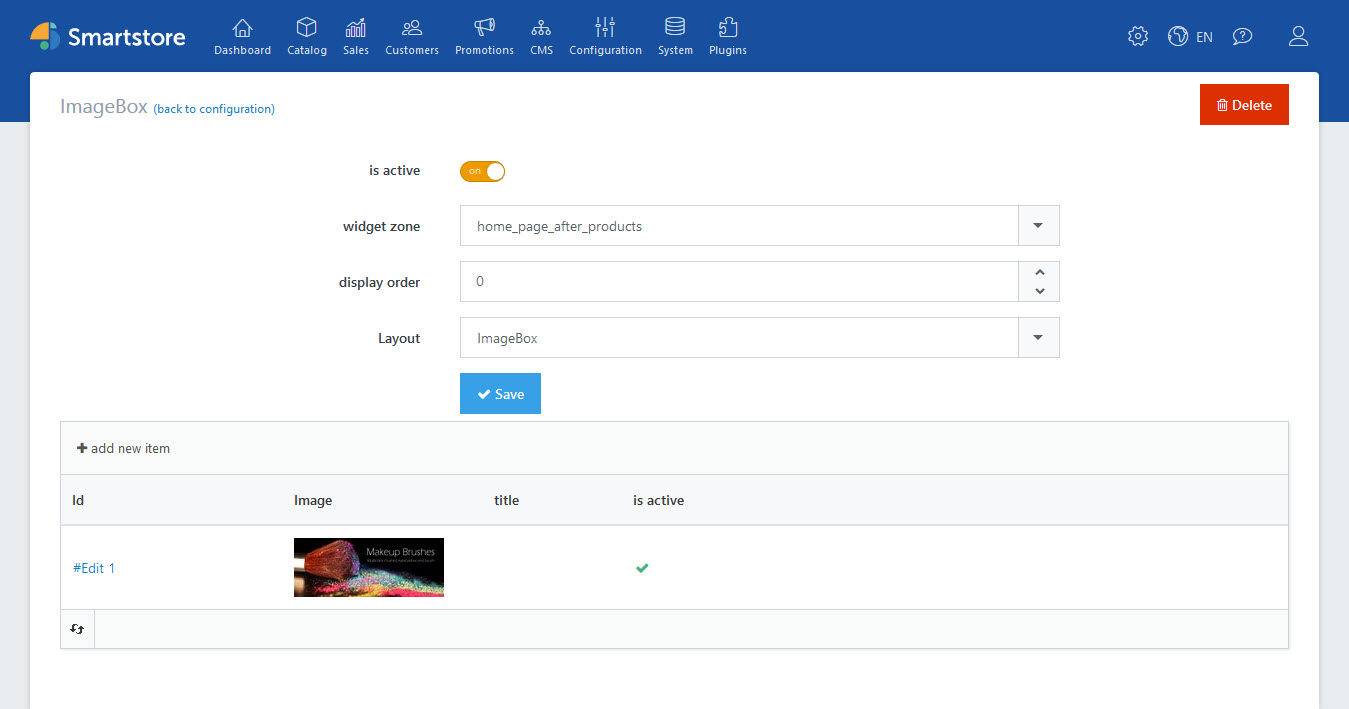The image size is (1349, 709).
Task: Expand the widget zone dropdown arrow
Action: pos(1038,226)
